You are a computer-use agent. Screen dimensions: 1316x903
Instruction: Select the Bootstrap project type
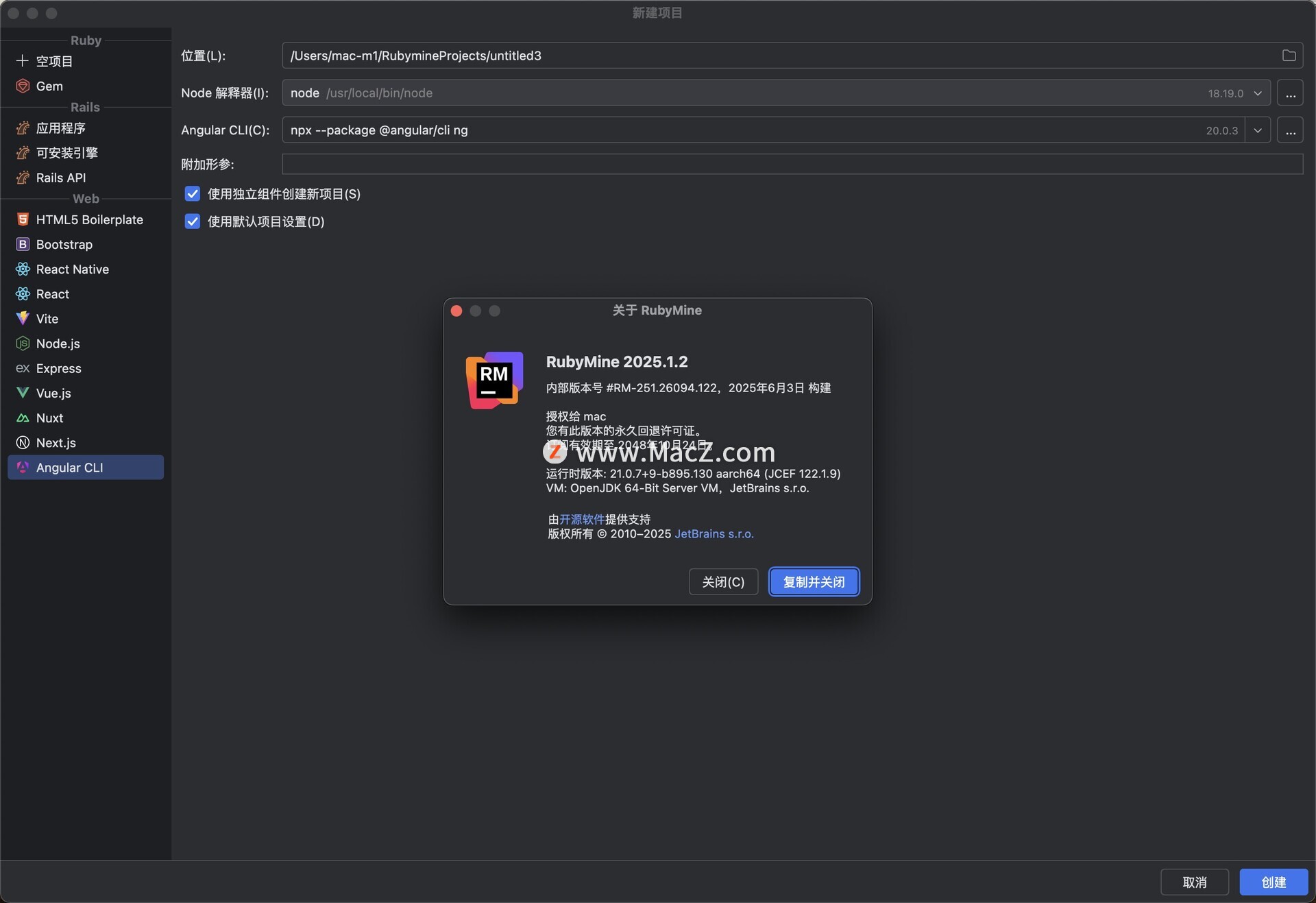point(86,244)
